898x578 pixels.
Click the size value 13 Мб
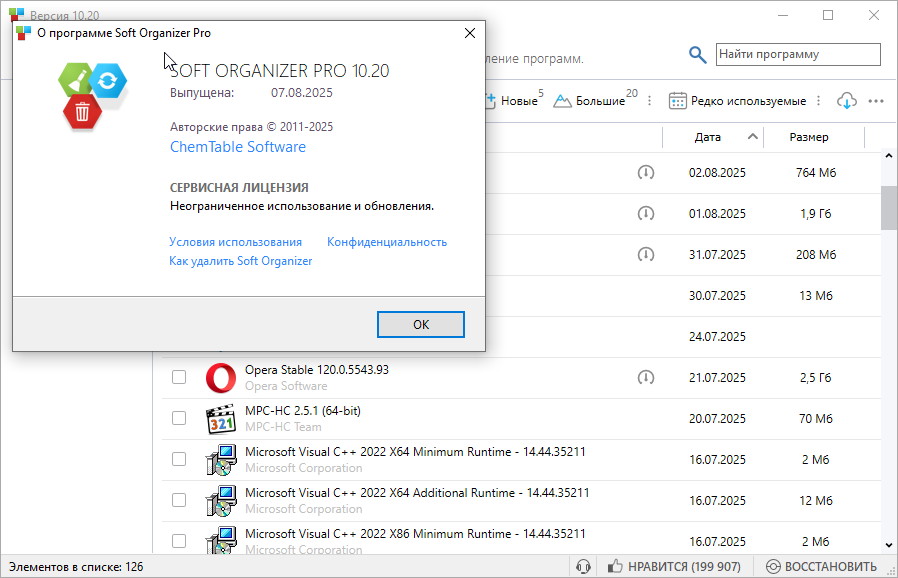pyautogui.click(x=816, y=296)
